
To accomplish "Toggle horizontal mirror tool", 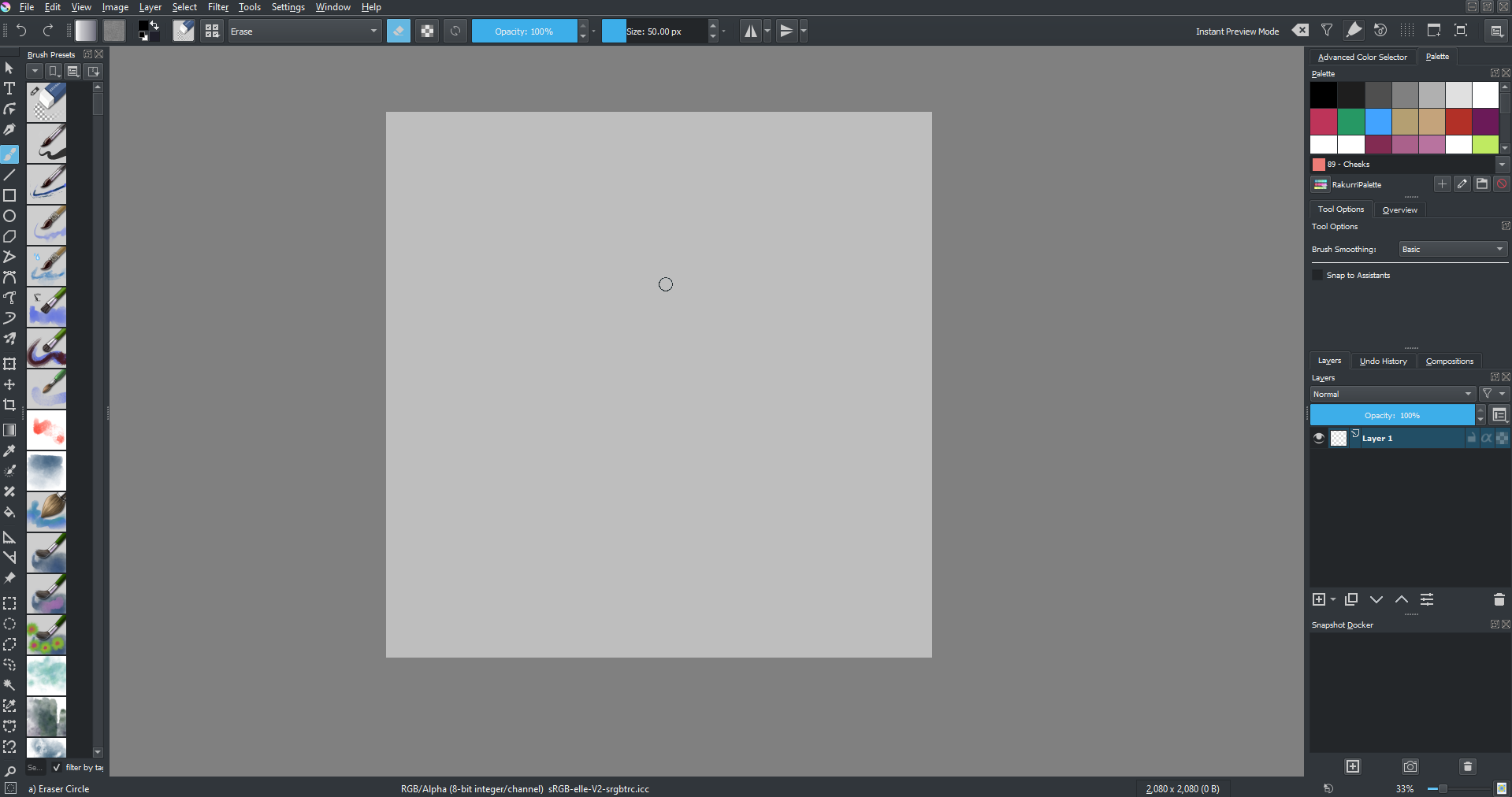I will pyautogui.click(x=750, y=32).
